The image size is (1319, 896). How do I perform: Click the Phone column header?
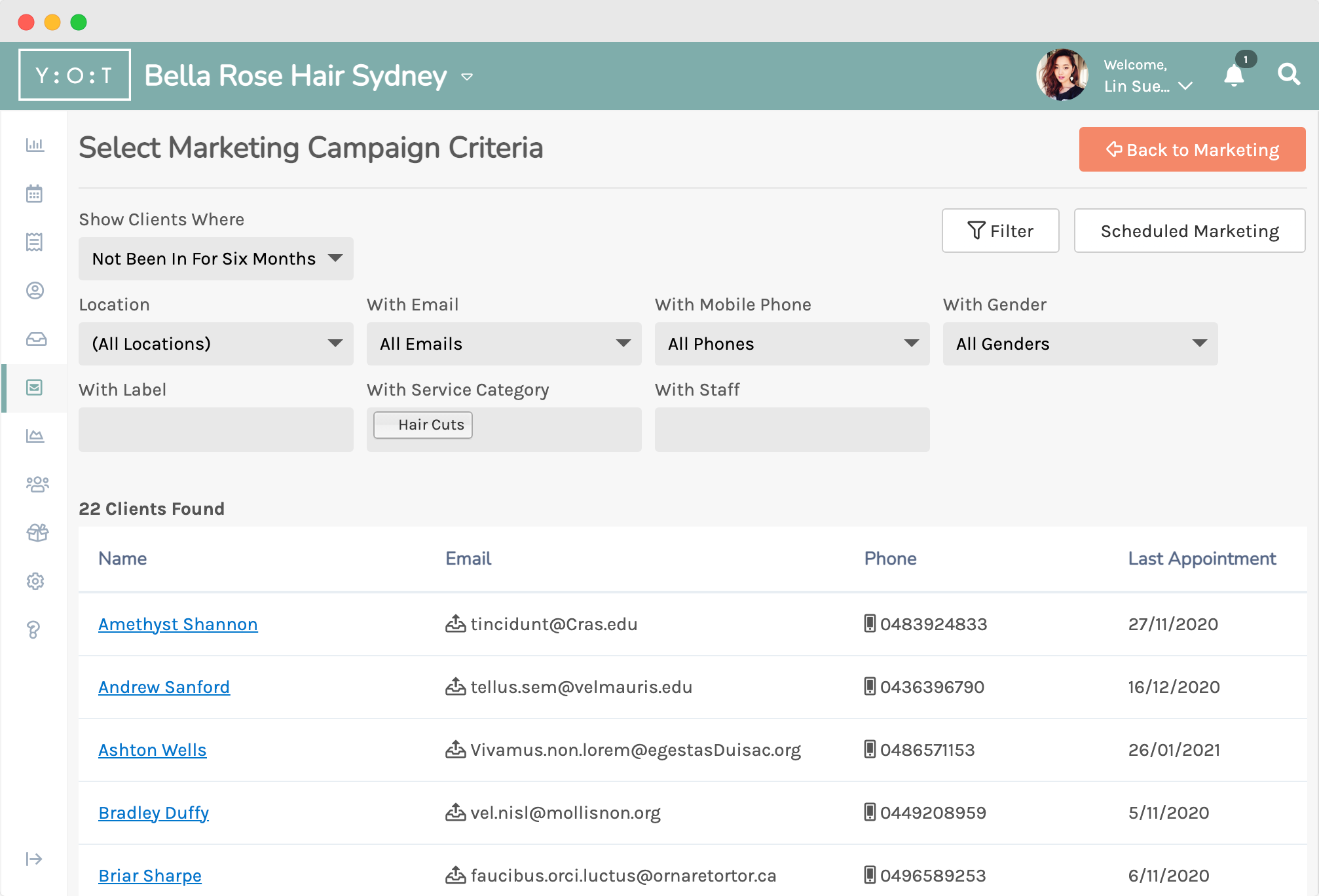pos(890,559)
